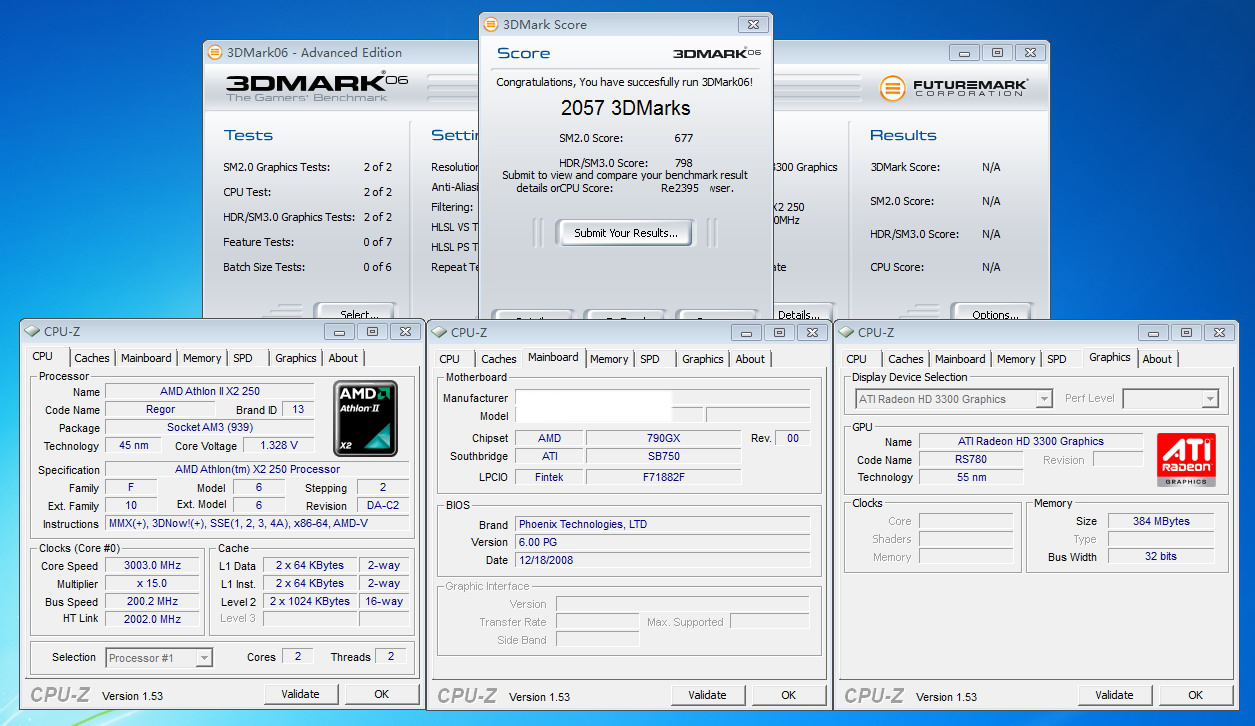The height and width of the screenshot is (726, 1255).
Task: Click the title bar icon of right CPU-Z window
Action: [x=846, y=333]
